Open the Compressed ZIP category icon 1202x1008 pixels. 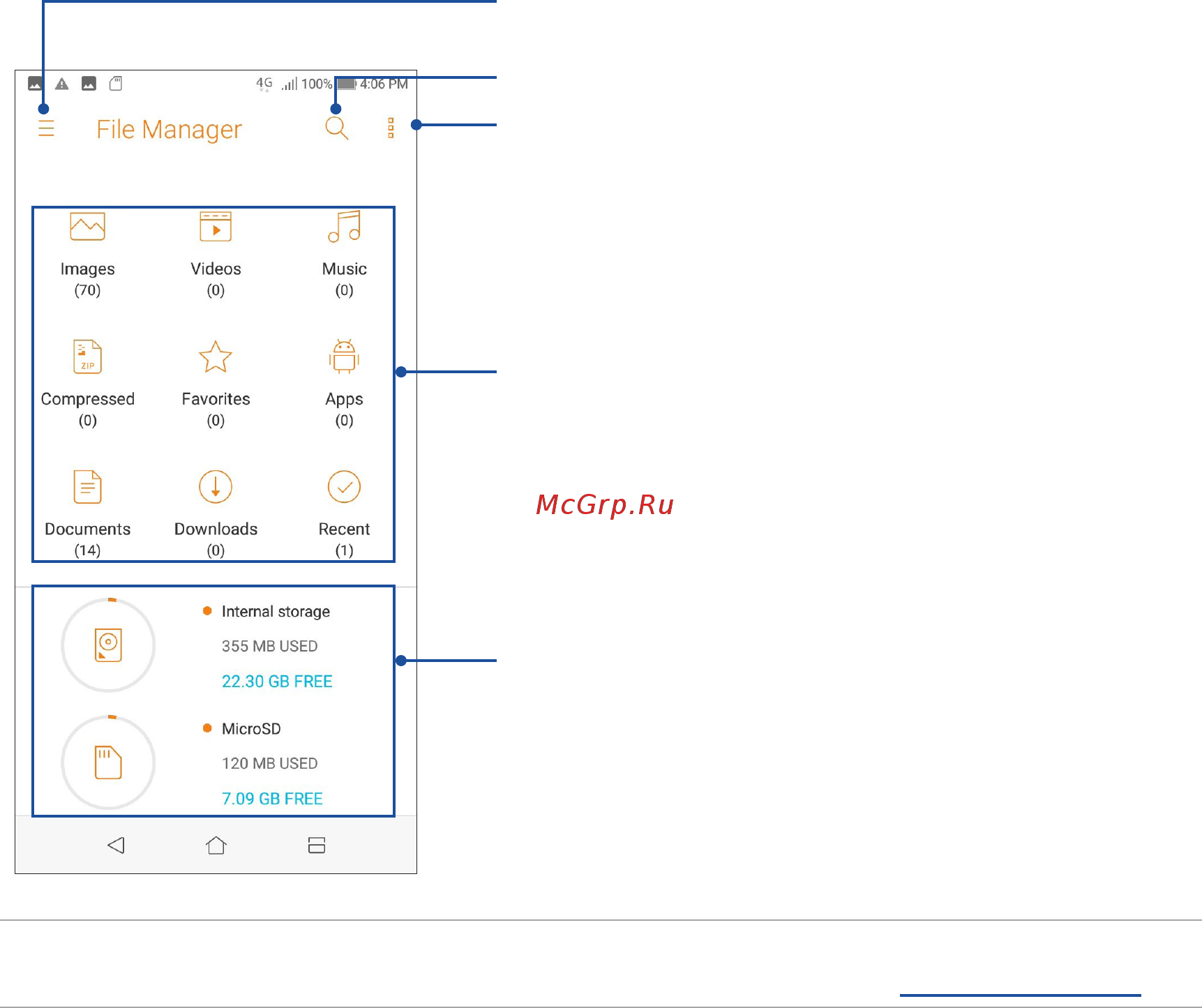88,356
